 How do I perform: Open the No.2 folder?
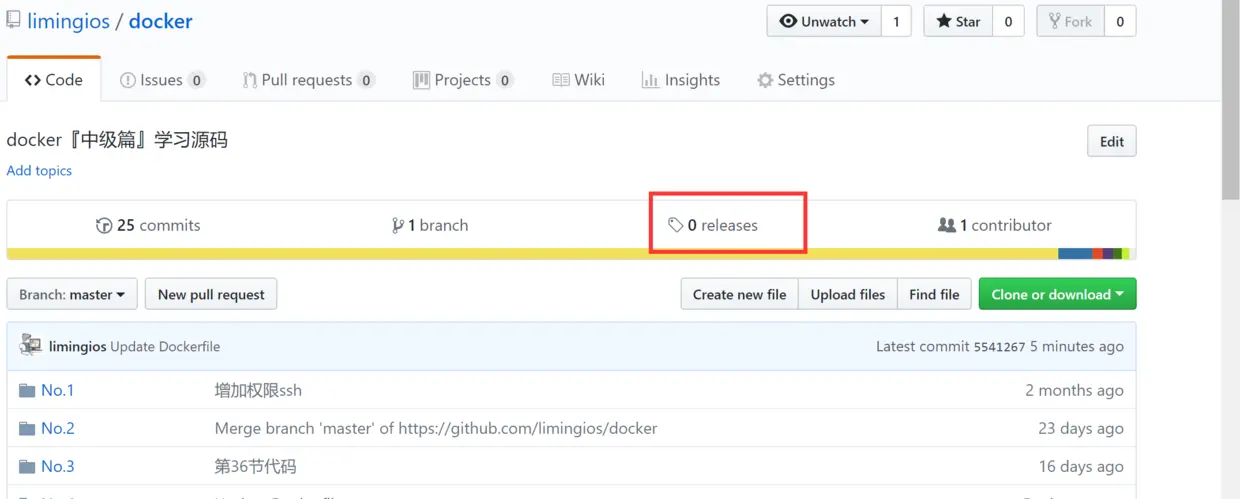(x=57, y=428)
